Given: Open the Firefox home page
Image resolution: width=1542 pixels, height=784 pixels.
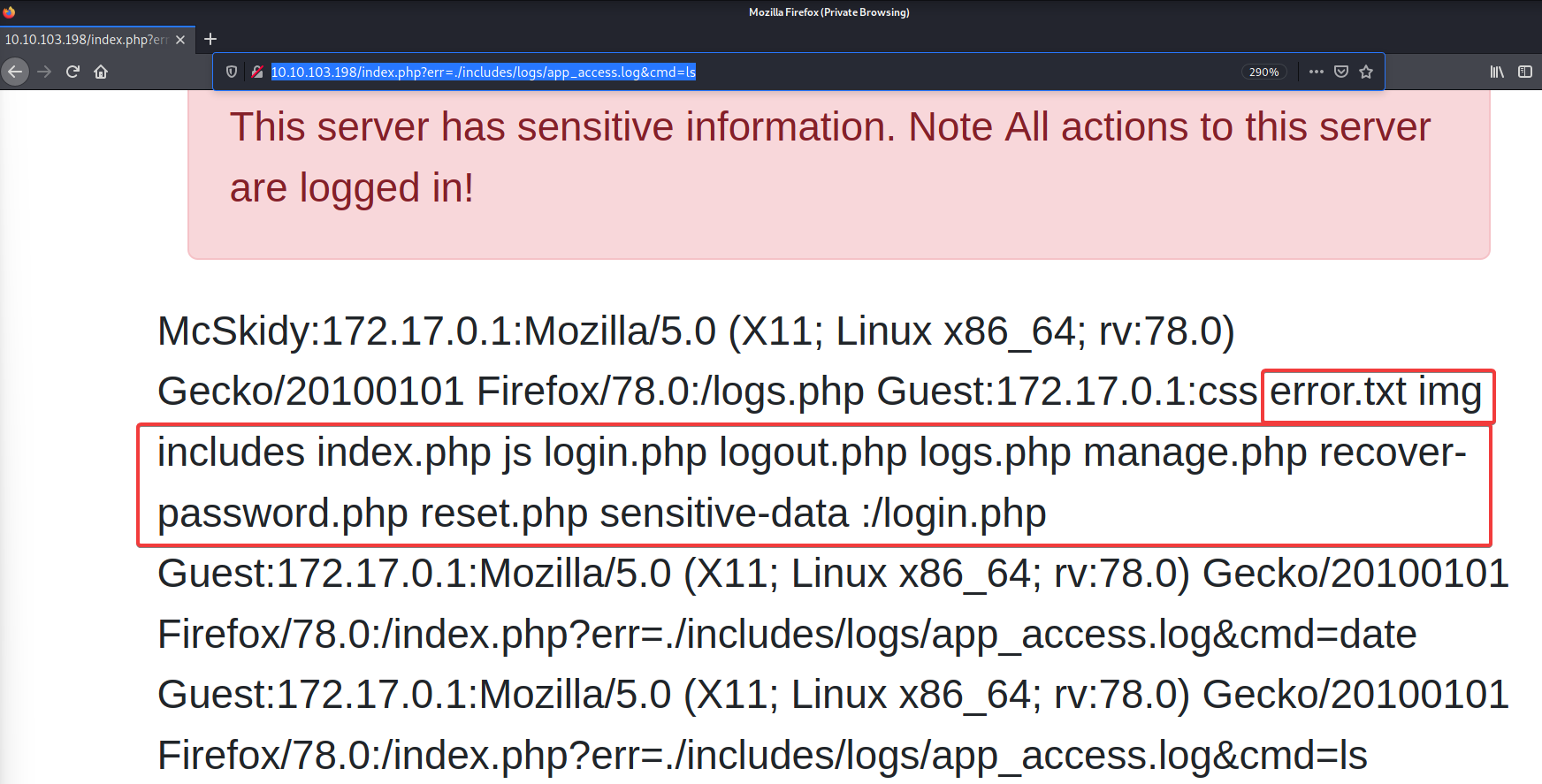Looking at the screenshot, I should (x=101, y=72).
